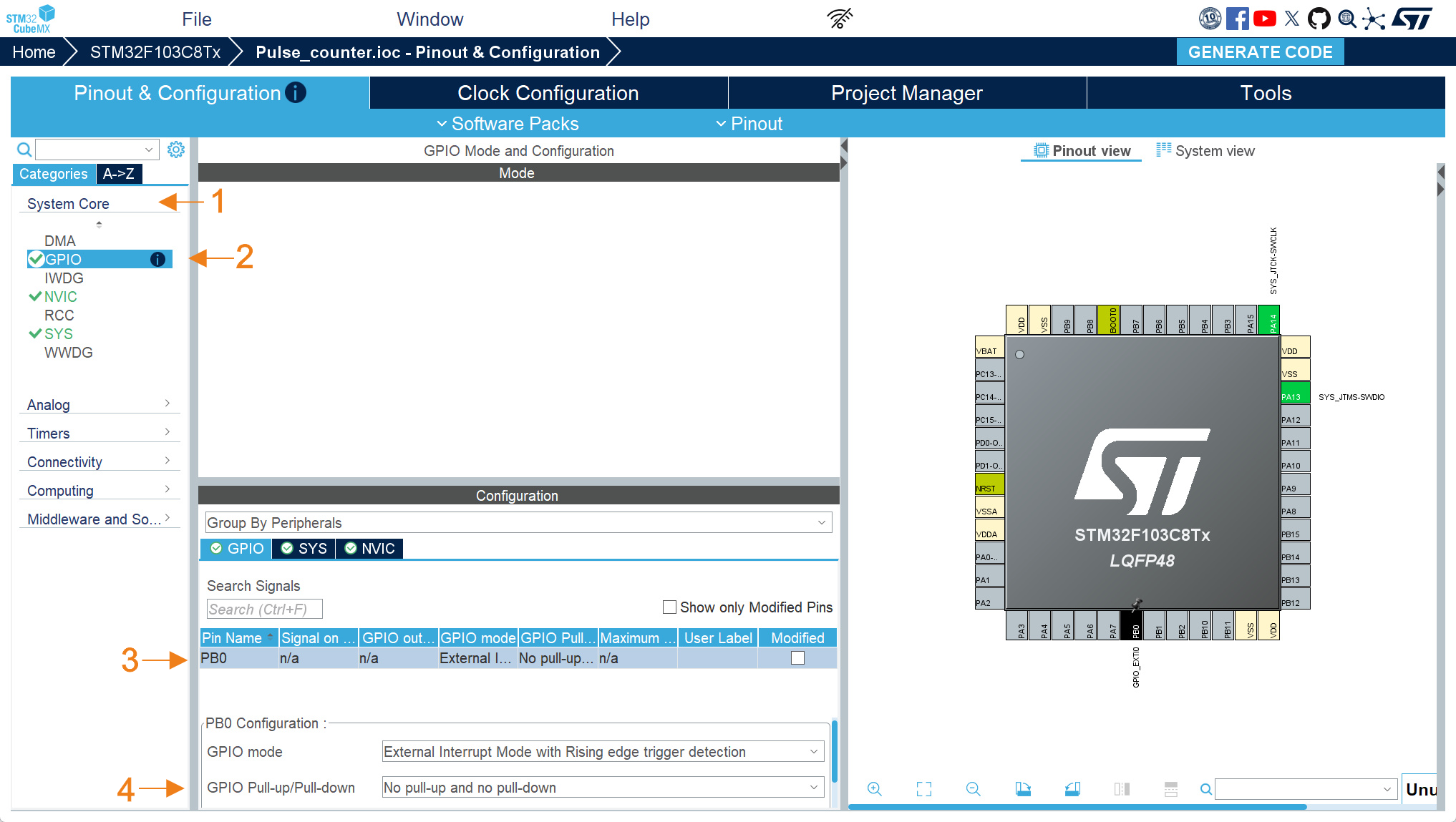1456x822 pixels.
Task: Rotate the chip clockwise
Action: 1023,788
